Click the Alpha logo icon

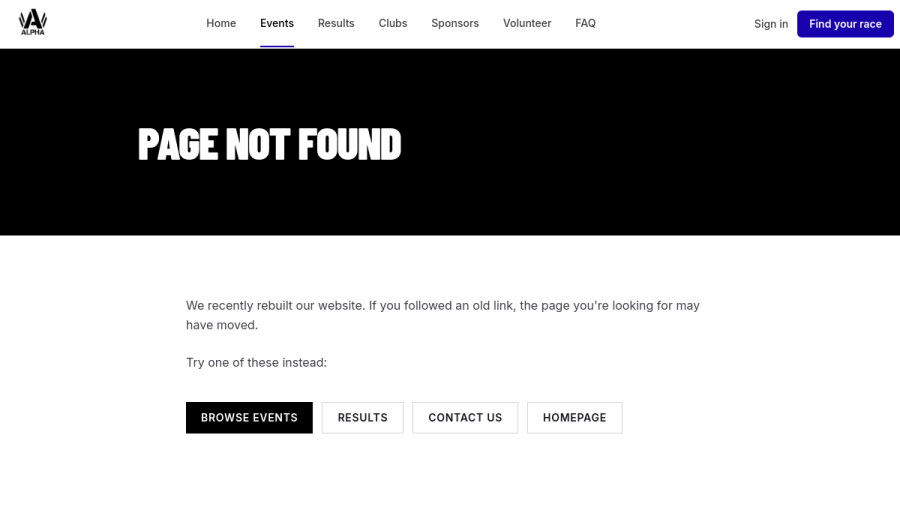pos(33,22)
